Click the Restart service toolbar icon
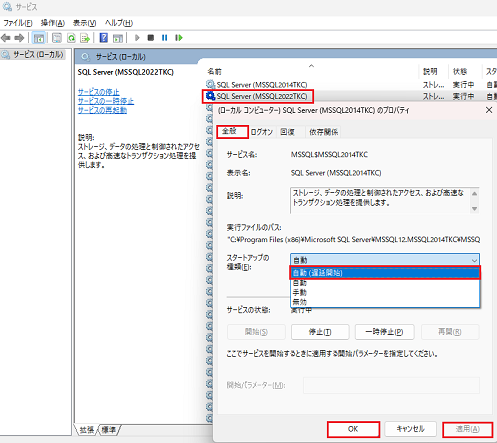Image resolution: width=497 pixels, height=443 pixels. pos(179,38)
